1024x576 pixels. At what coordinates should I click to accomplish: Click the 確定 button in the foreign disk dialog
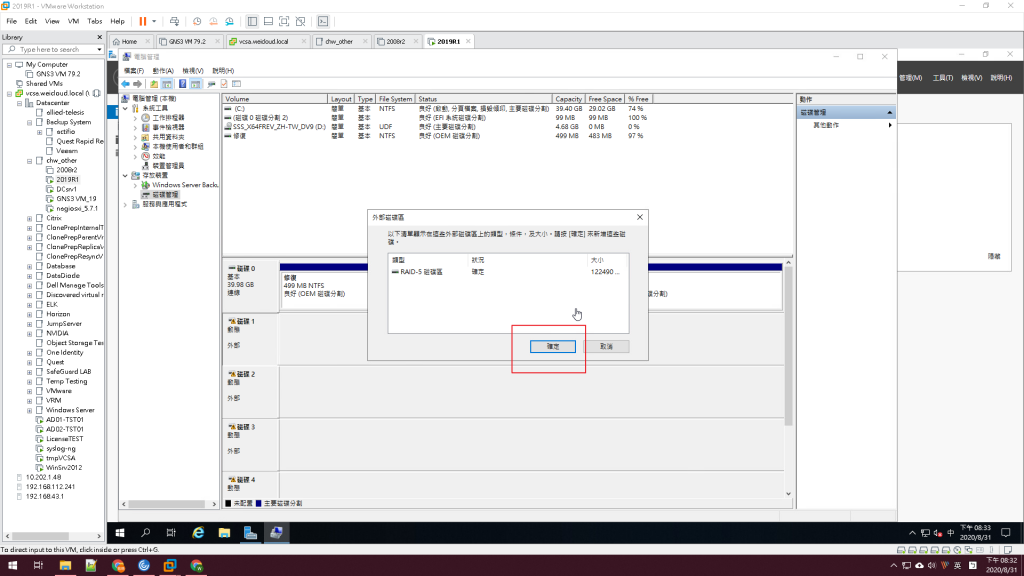point(552,346)
